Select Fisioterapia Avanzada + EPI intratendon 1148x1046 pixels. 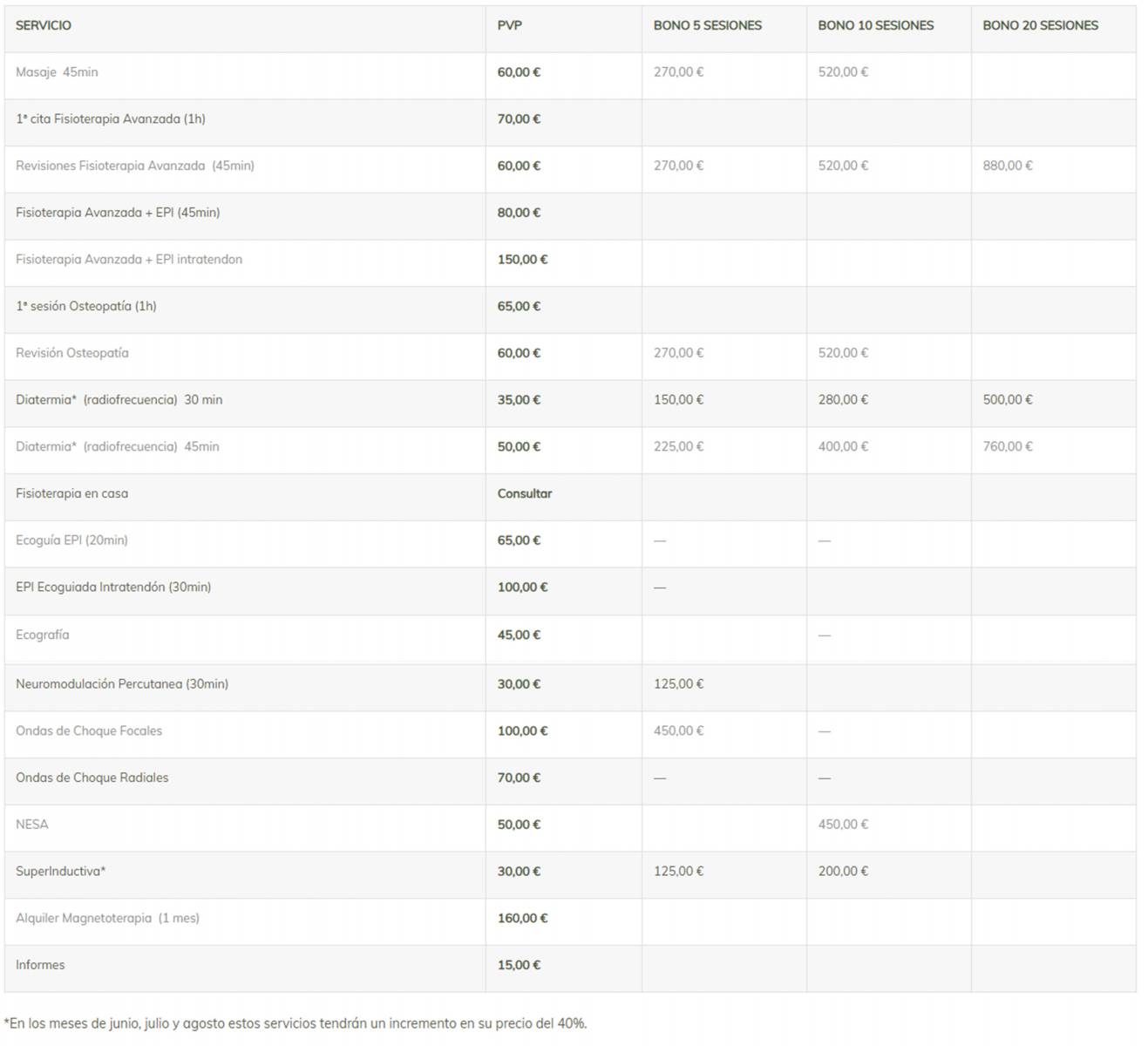(129, 259)
